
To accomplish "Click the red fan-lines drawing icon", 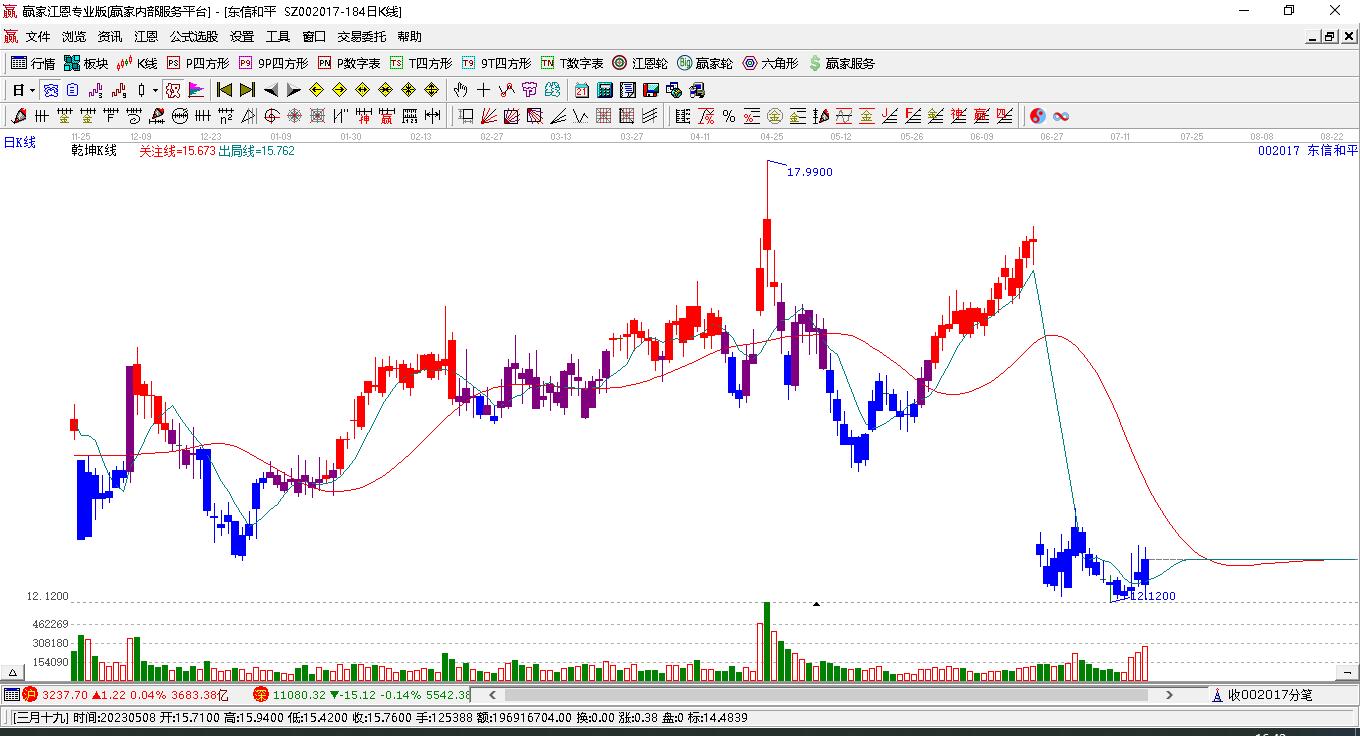I will point(489,116).
